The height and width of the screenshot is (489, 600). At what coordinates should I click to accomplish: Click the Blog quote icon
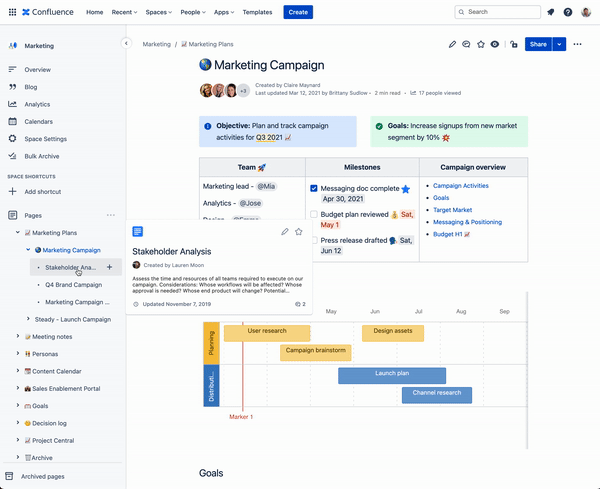click(13, 87)
